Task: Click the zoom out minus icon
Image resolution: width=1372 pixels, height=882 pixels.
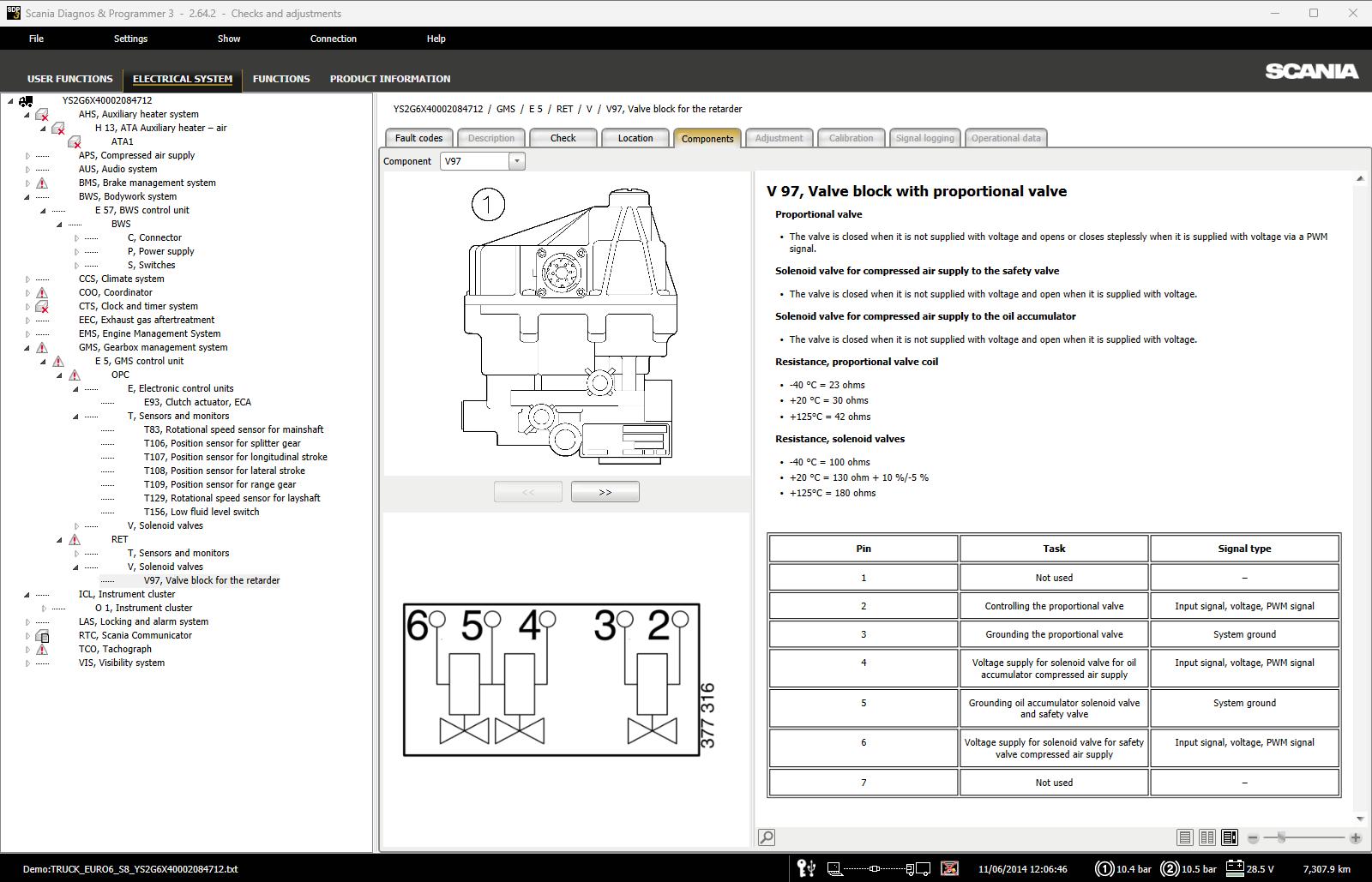Action: (1253, 837)
